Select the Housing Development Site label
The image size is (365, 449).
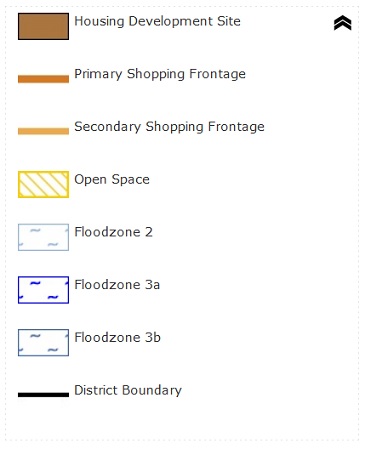(157, 21)
